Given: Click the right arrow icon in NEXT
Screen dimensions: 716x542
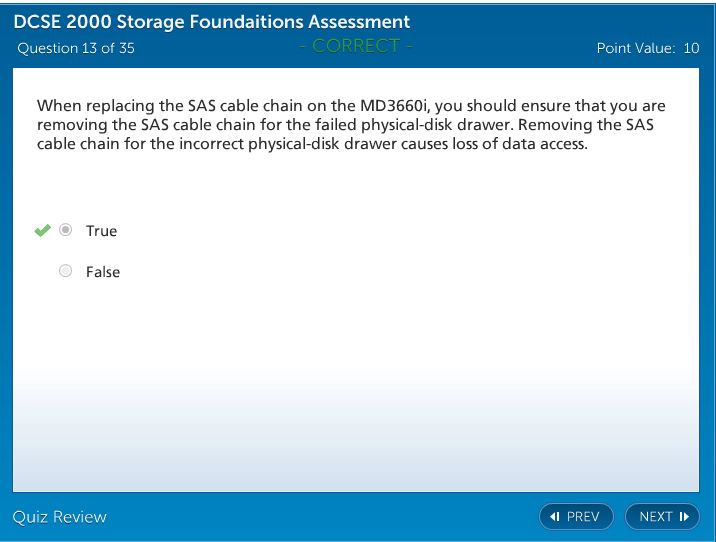Looking at the screenshot, I should pos(684,517).
